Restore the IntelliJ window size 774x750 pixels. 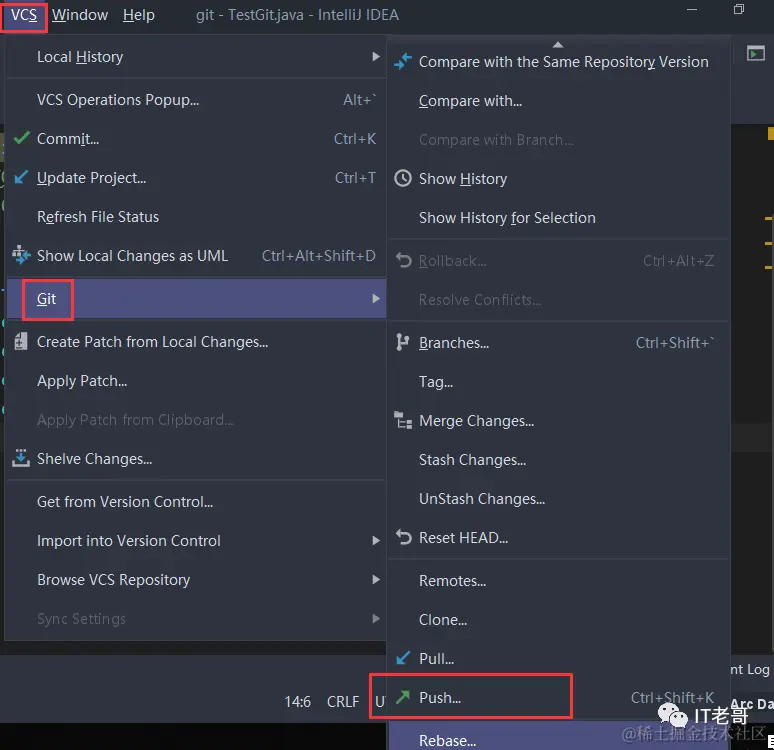(739, 9)
